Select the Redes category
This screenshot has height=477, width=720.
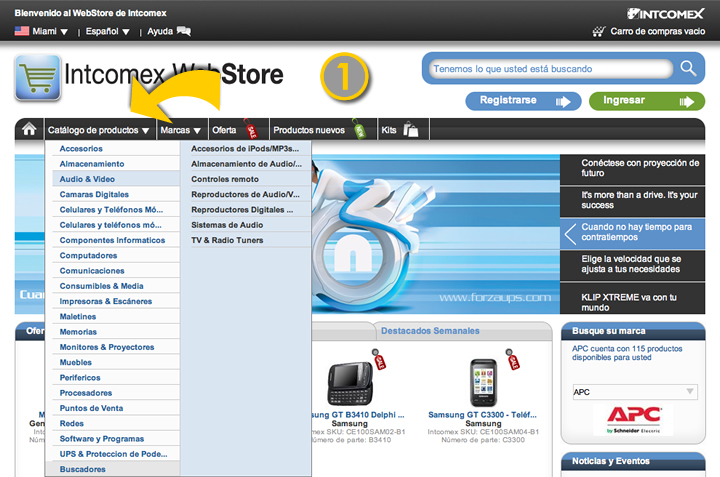click(x=116, y=423)
